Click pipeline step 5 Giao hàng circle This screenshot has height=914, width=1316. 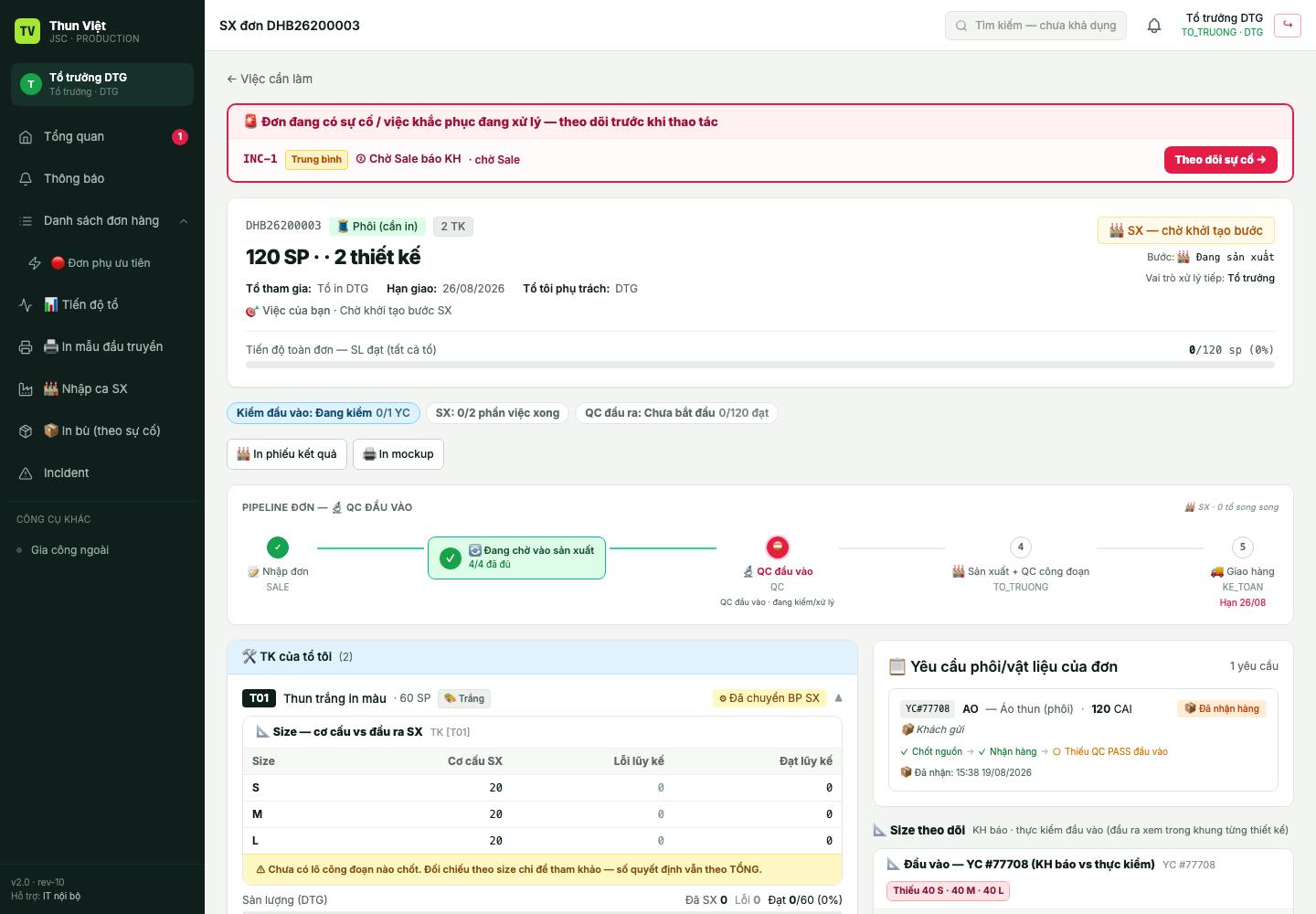[1242, 547]
